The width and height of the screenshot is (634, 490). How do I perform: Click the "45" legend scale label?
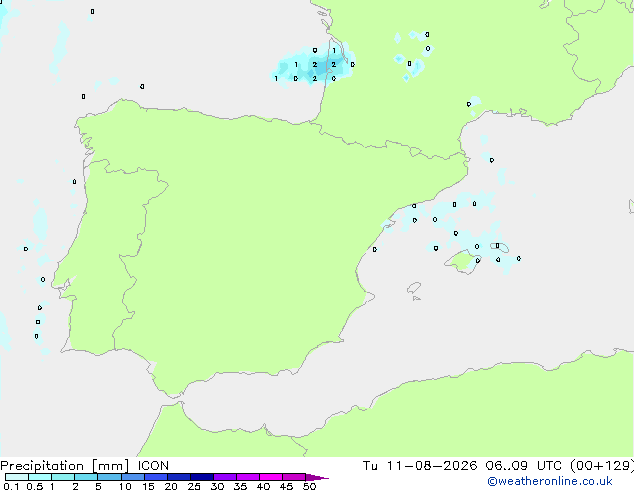(286, 486)
